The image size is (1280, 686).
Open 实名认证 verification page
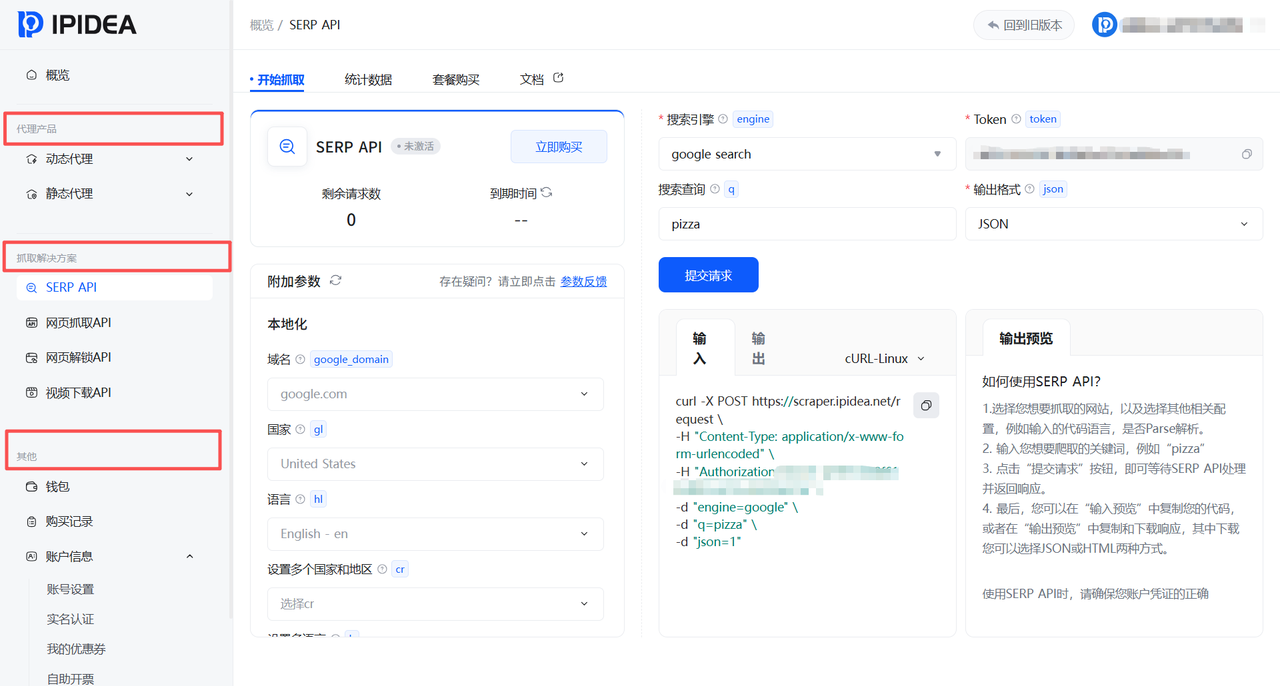pos(70,619)
